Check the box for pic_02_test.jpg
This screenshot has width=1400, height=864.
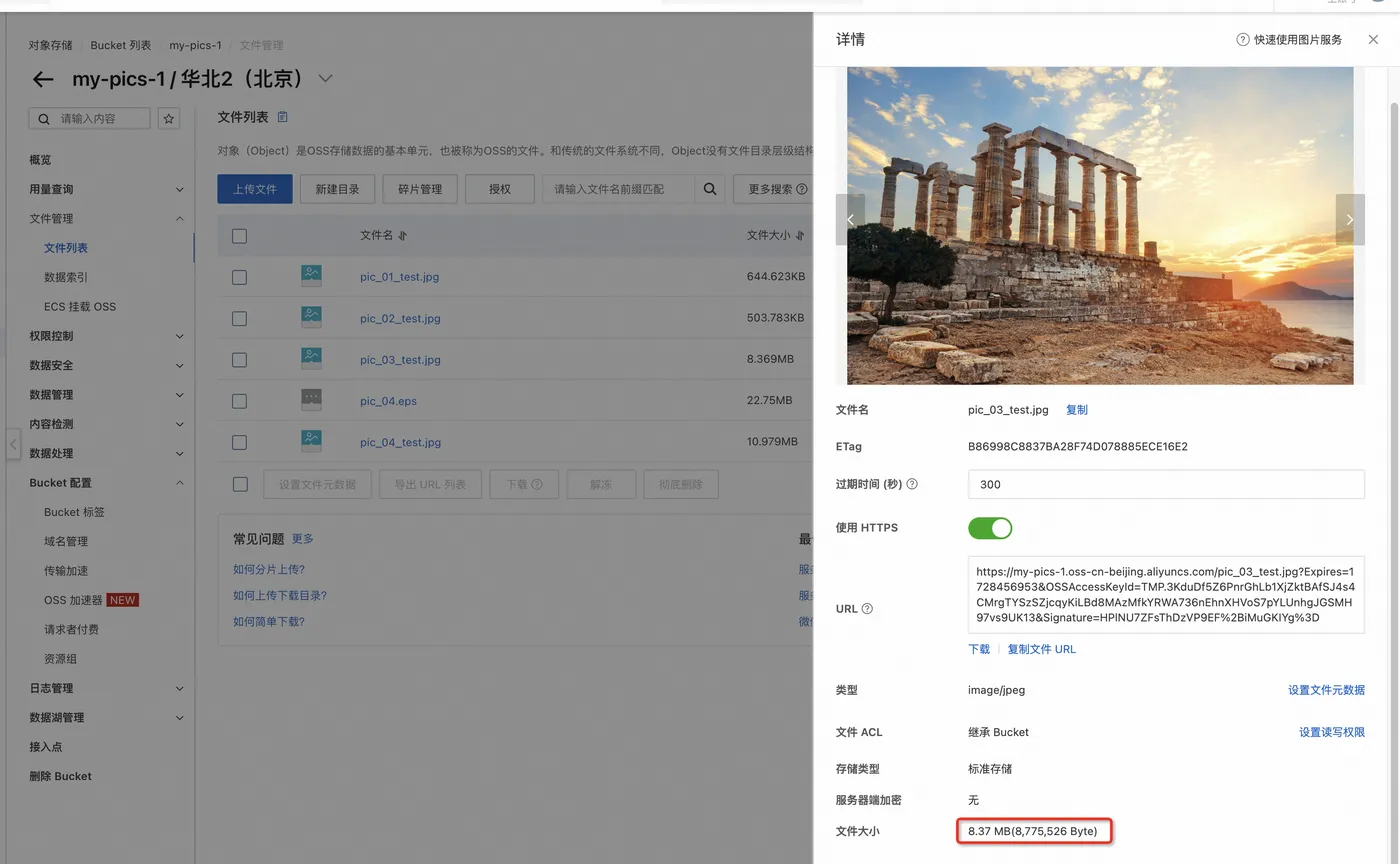coord(239,318)
